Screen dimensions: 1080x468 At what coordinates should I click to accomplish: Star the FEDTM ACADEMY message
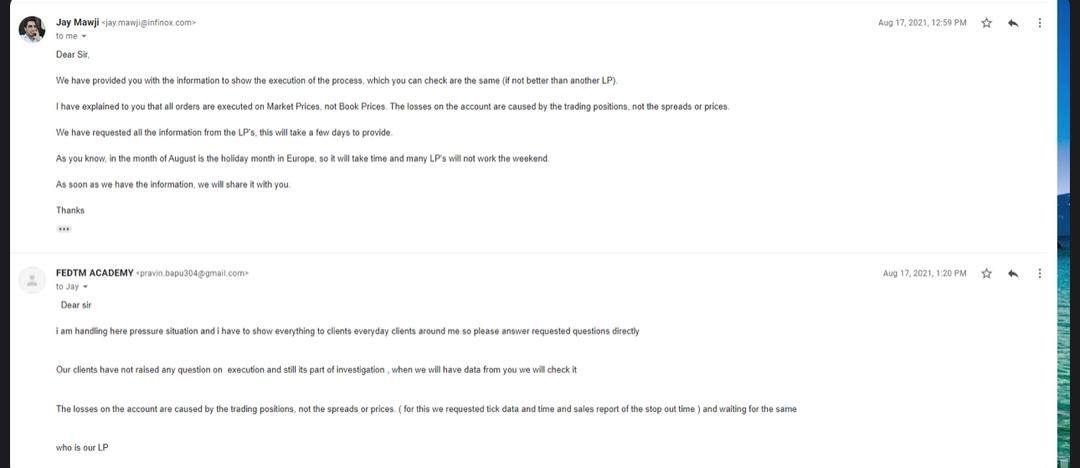(x=986, y=273)
